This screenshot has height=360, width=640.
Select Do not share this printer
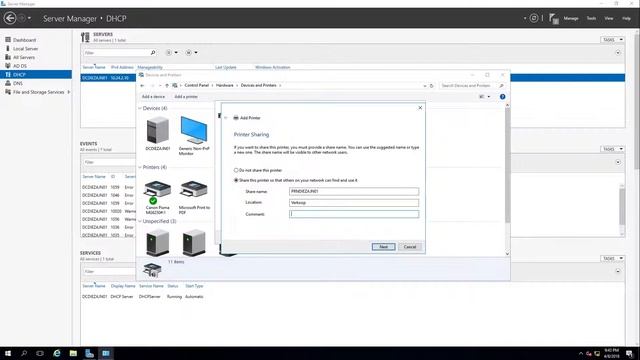[x=236, y=170]
